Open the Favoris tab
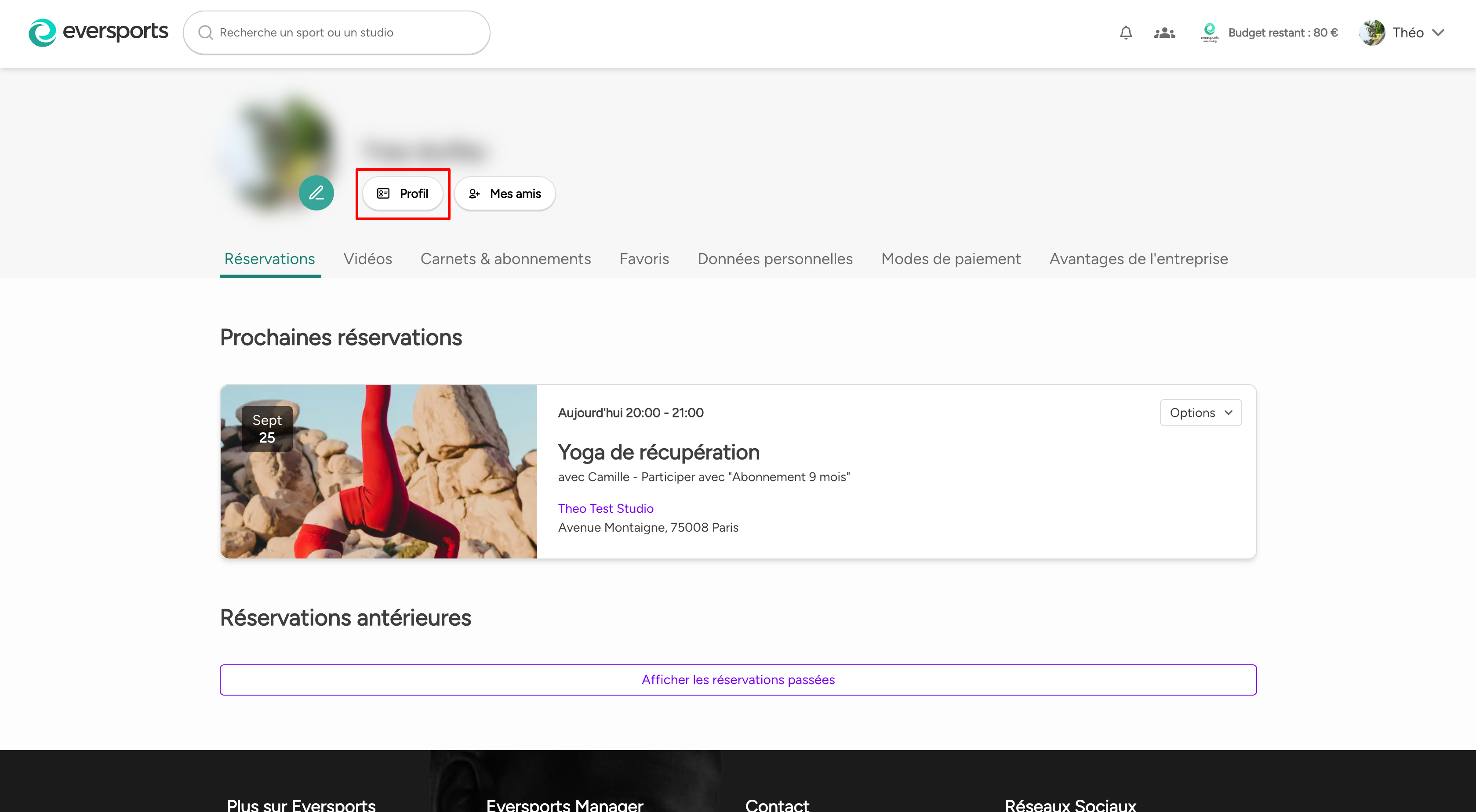The width and height of the screenshot is (1476, 812). click(x=644, y=259)
